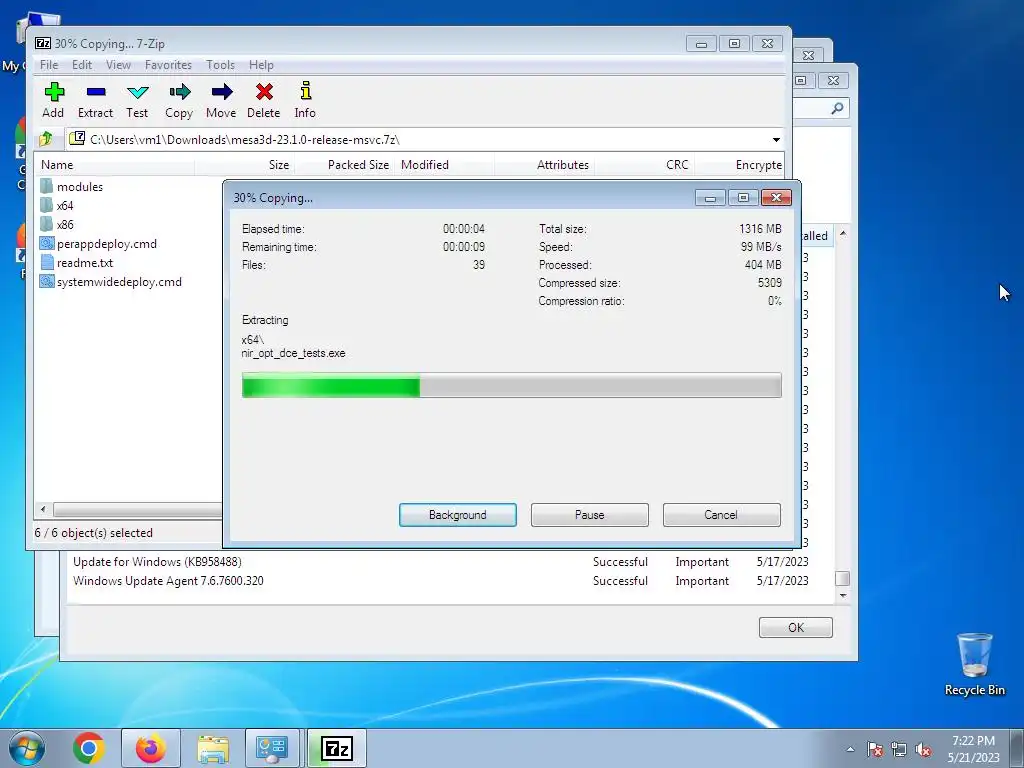Switch to Control Panel taskbar window
1024x768 pixels.
tap(272, 748)
